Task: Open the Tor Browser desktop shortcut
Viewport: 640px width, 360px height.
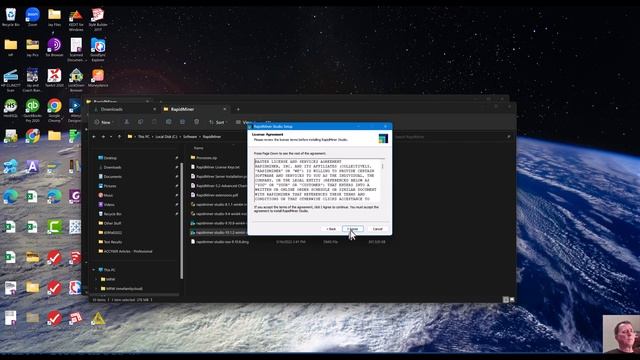Action: coord(54,47)
